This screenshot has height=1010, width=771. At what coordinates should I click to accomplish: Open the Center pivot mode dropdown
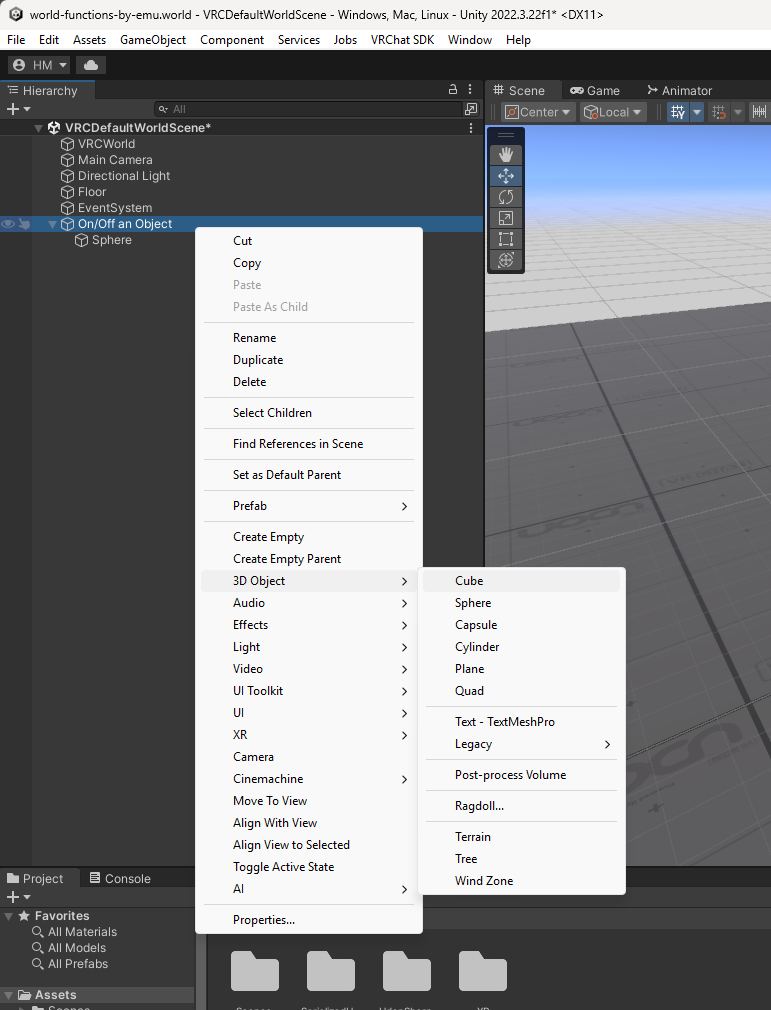tap(538, 112)
